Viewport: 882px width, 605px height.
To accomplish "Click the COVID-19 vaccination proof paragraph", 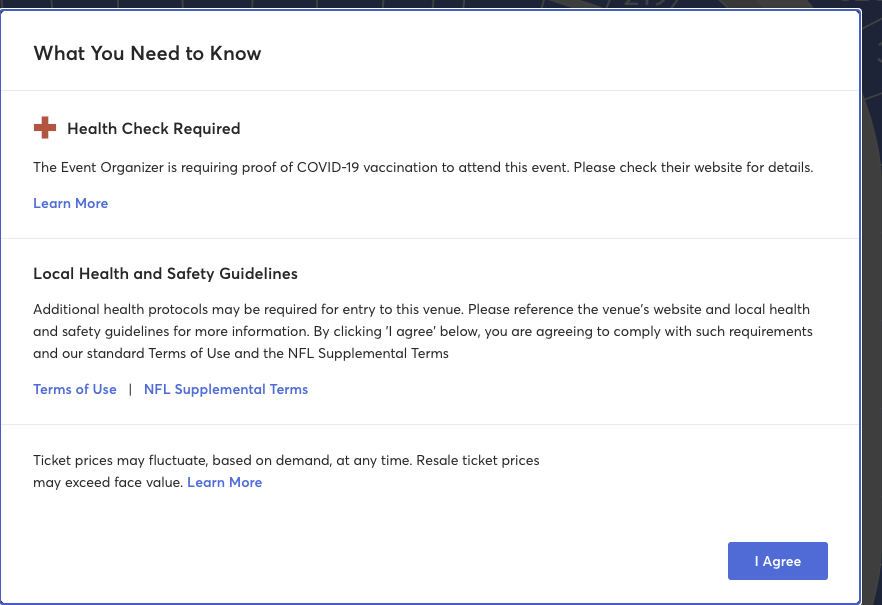I will click(423, 167).
